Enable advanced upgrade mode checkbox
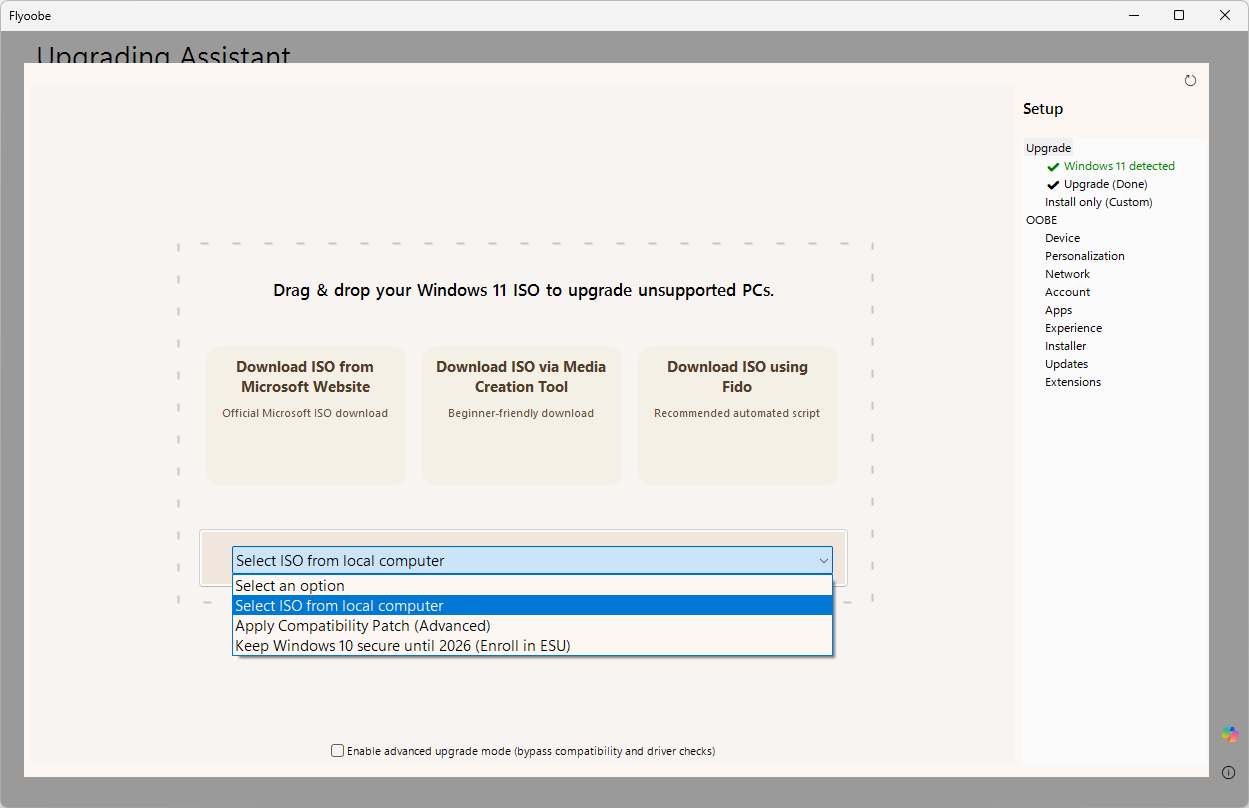Image resolution: width=1249 pixels, height=808 pixels. (x=338, y=751)
